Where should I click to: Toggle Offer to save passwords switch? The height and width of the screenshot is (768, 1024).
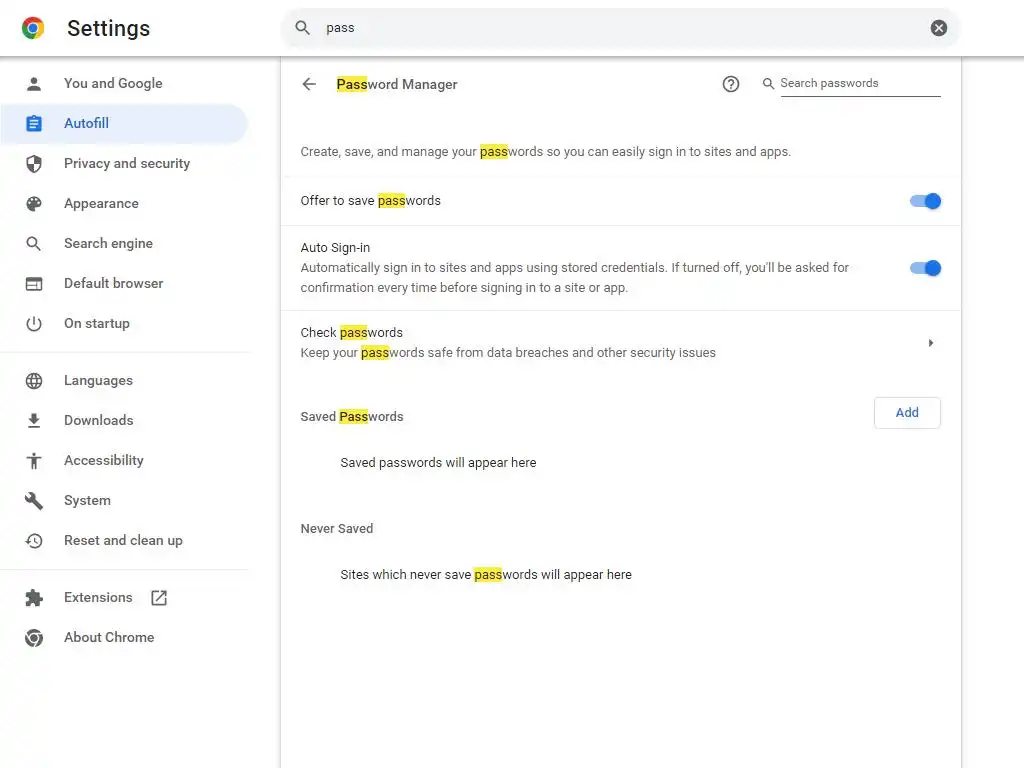[925, 201]
